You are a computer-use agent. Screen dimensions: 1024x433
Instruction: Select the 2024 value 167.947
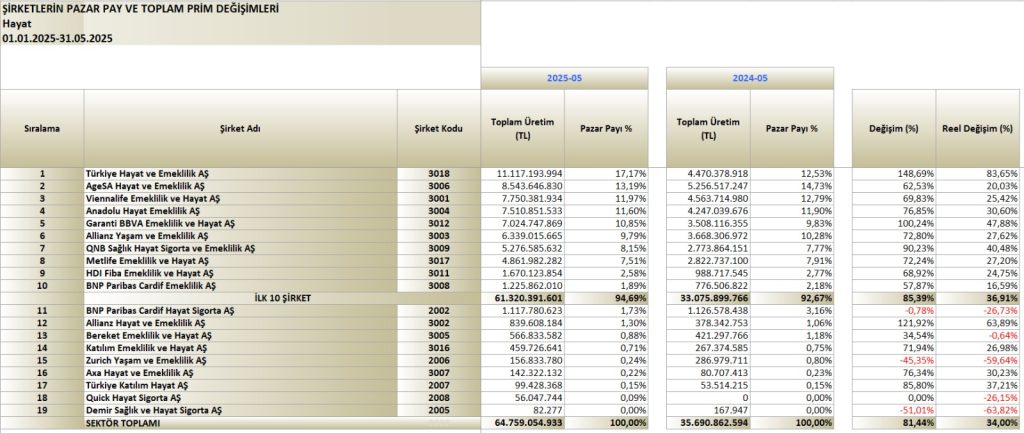pos(708,410)
